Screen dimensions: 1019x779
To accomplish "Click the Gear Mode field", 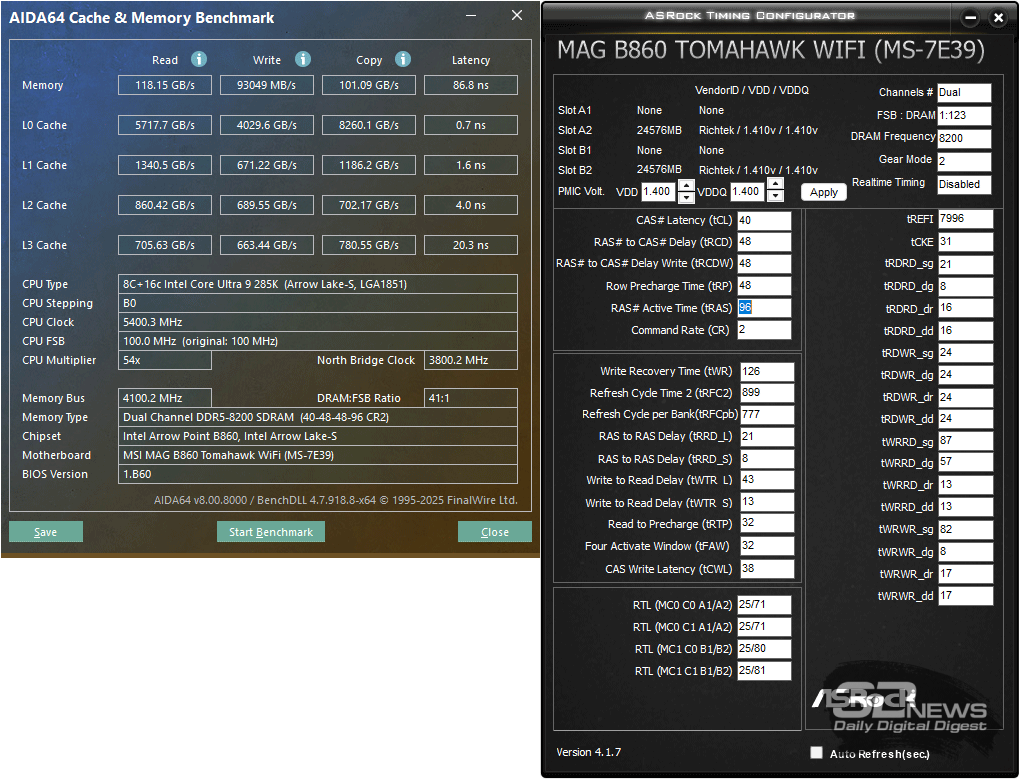I will click(x=964, y=160).
